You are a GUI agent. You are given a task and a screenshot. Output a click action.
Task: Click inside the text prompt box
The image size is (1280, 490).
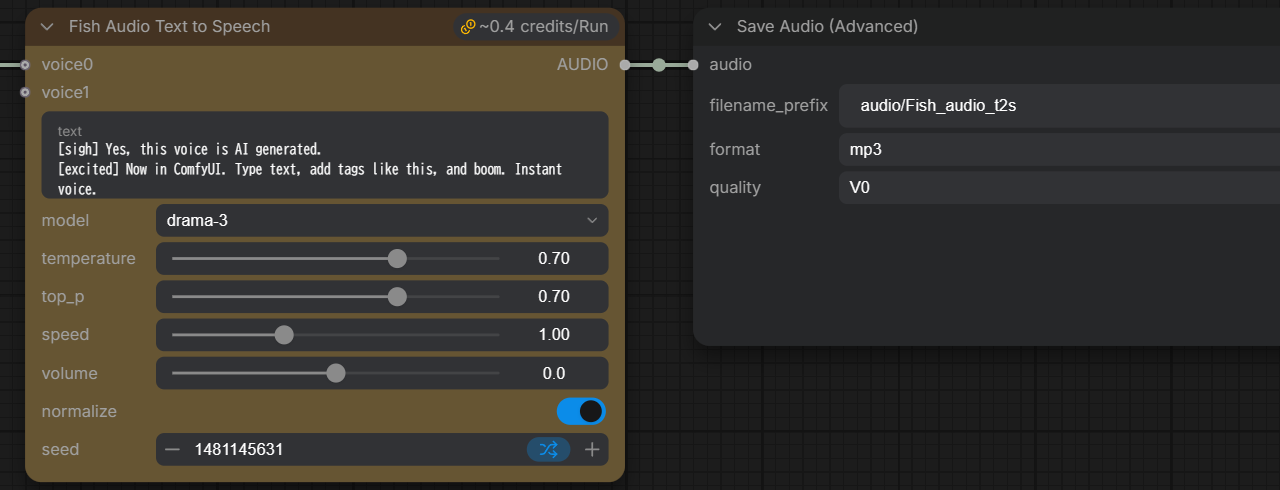point(325,155)
